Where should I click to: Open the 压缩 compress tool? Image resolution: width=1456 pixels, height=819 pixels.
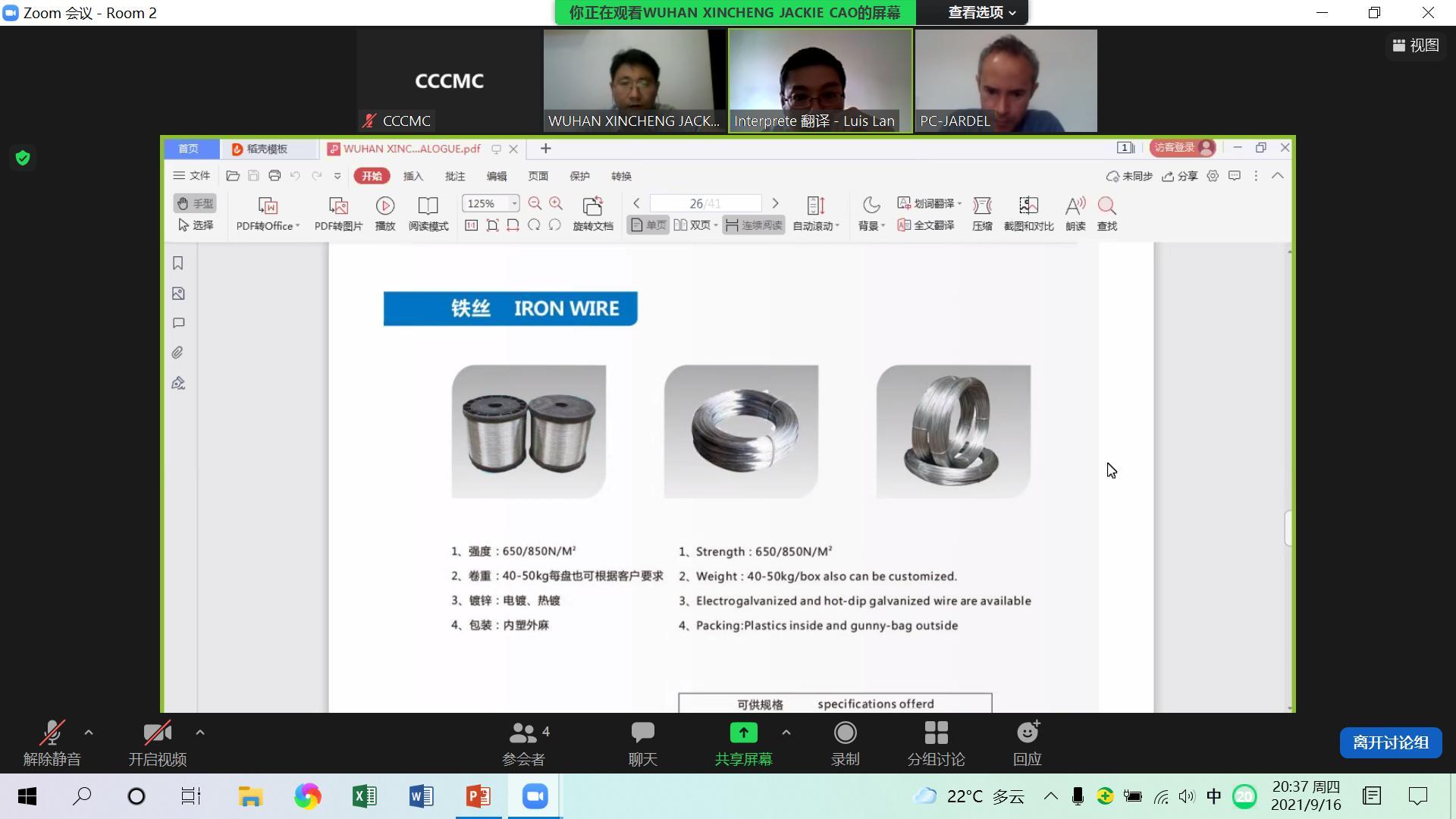(982, 214)
